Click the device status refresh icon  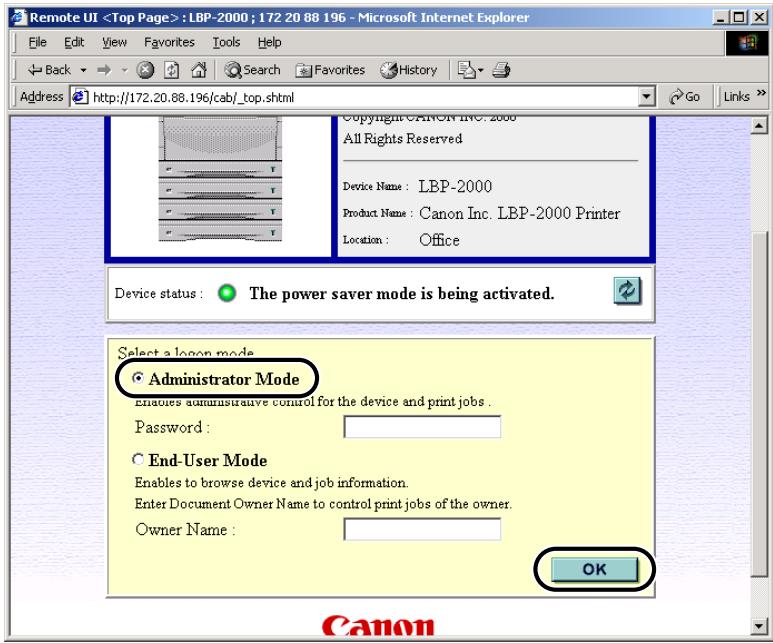coord(627,290)
